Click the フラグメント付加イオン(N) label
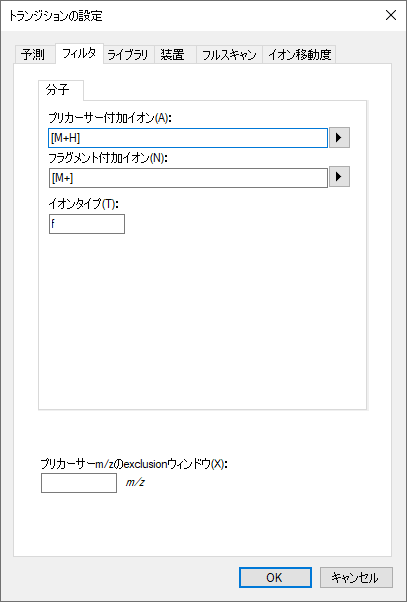This screenshot has height=602, width=407. click(x=107, y=157)
